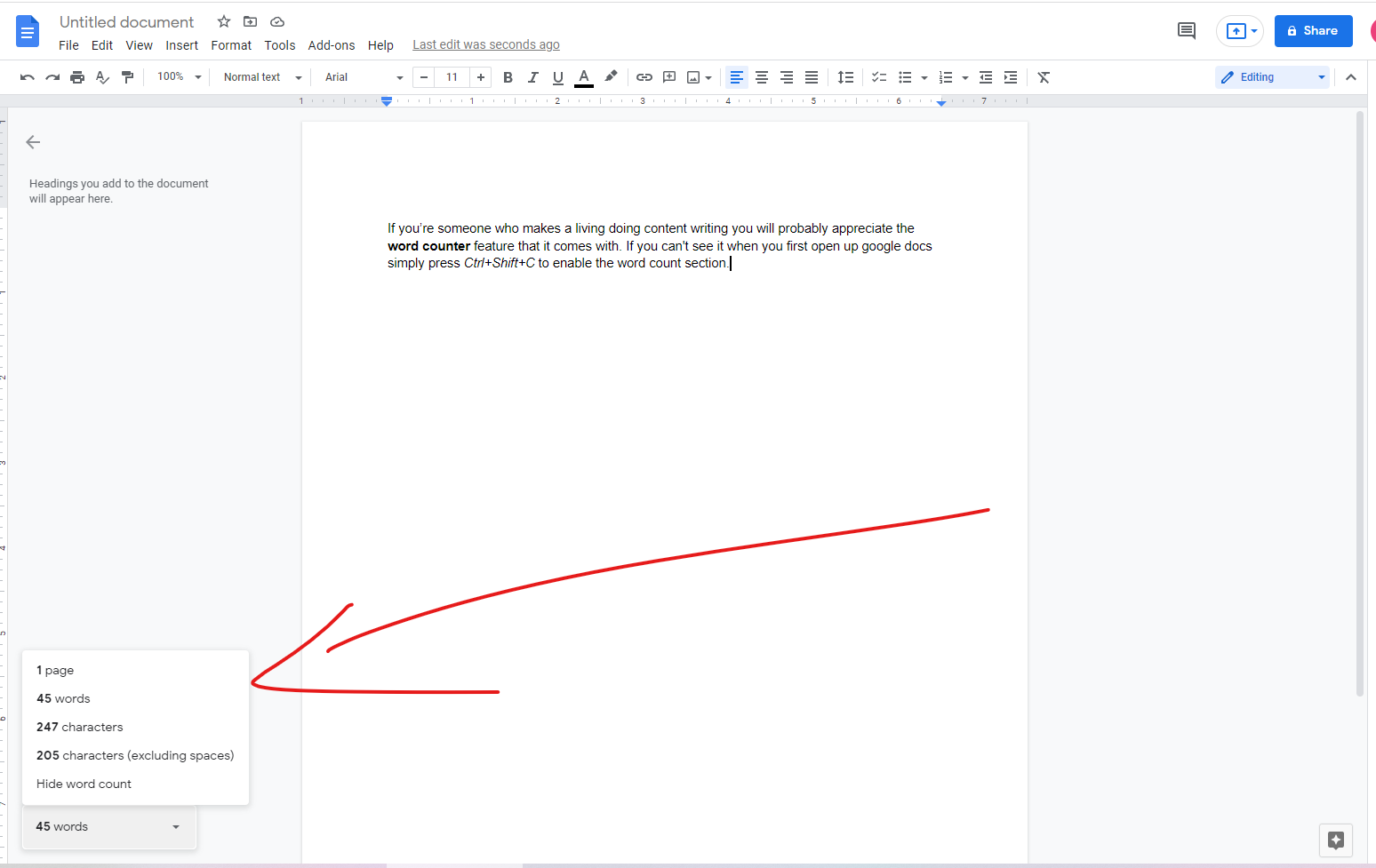Open the numbered list options arrow
This screenshot has height=868, width=1376.
point(965,77)
